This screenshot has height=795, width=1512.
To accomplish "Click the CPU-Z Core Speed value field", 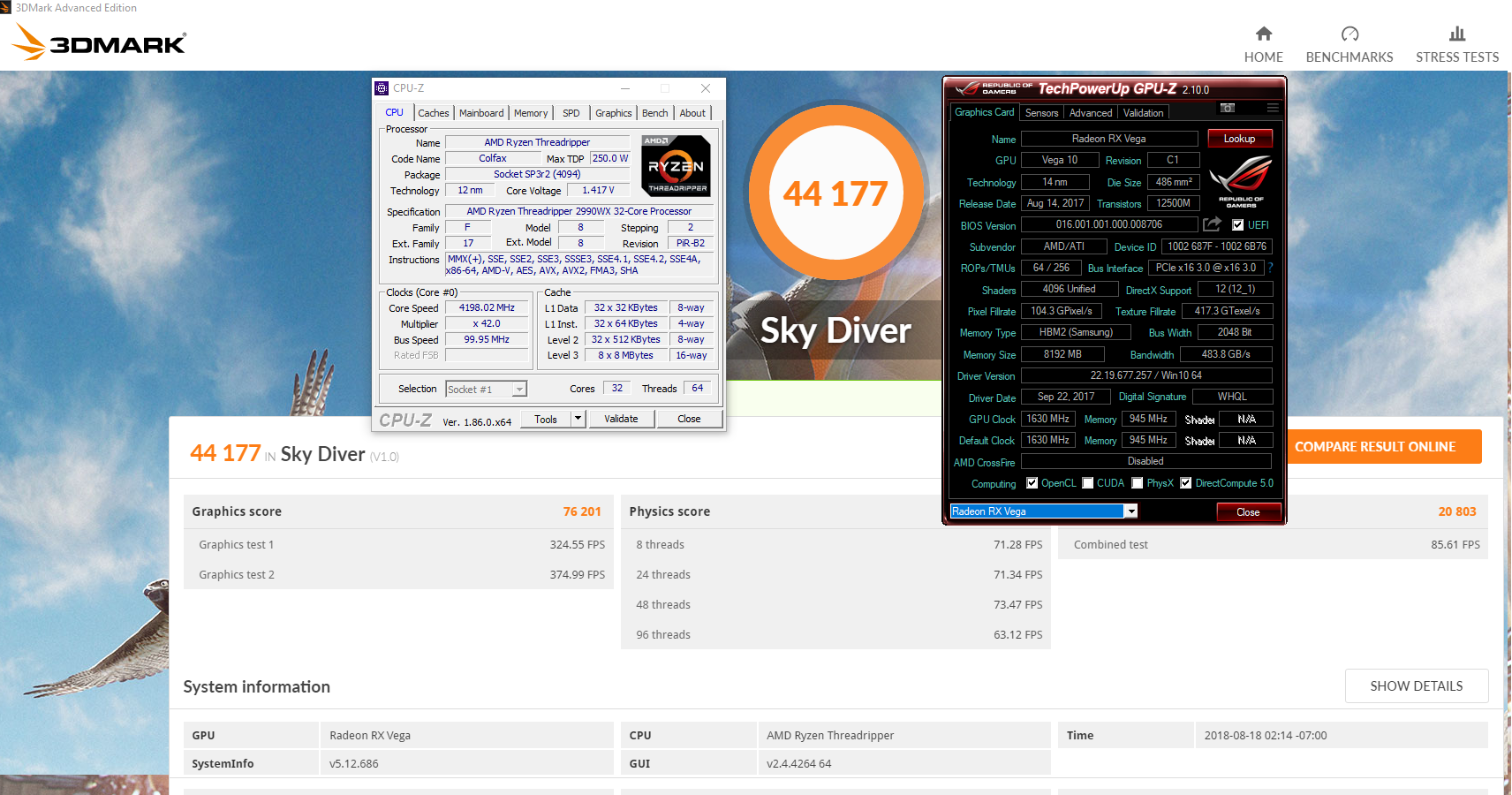I will [x=487, y=308].
